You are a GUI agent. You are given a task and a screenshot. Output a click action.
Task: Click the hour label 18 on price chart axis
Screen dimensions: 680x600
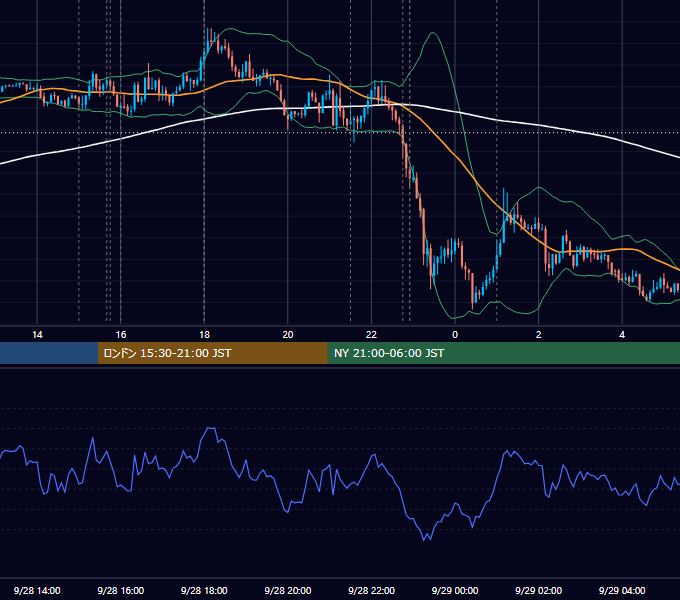(x=204, y=335)
